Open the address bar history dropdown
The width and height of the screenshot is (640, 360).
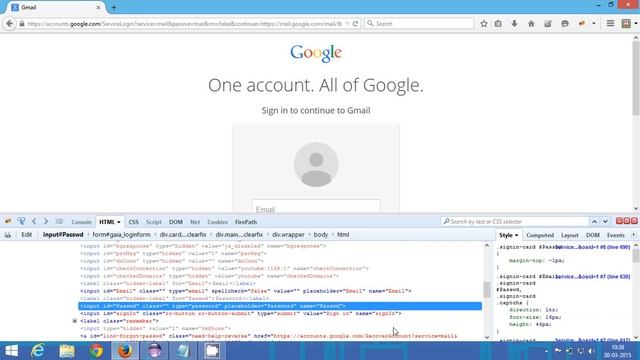(347, 24)
